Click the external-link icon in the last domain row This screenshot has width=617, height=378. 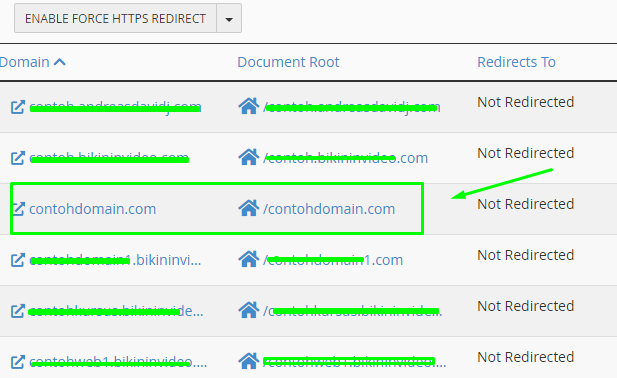[x=18, y=362]
